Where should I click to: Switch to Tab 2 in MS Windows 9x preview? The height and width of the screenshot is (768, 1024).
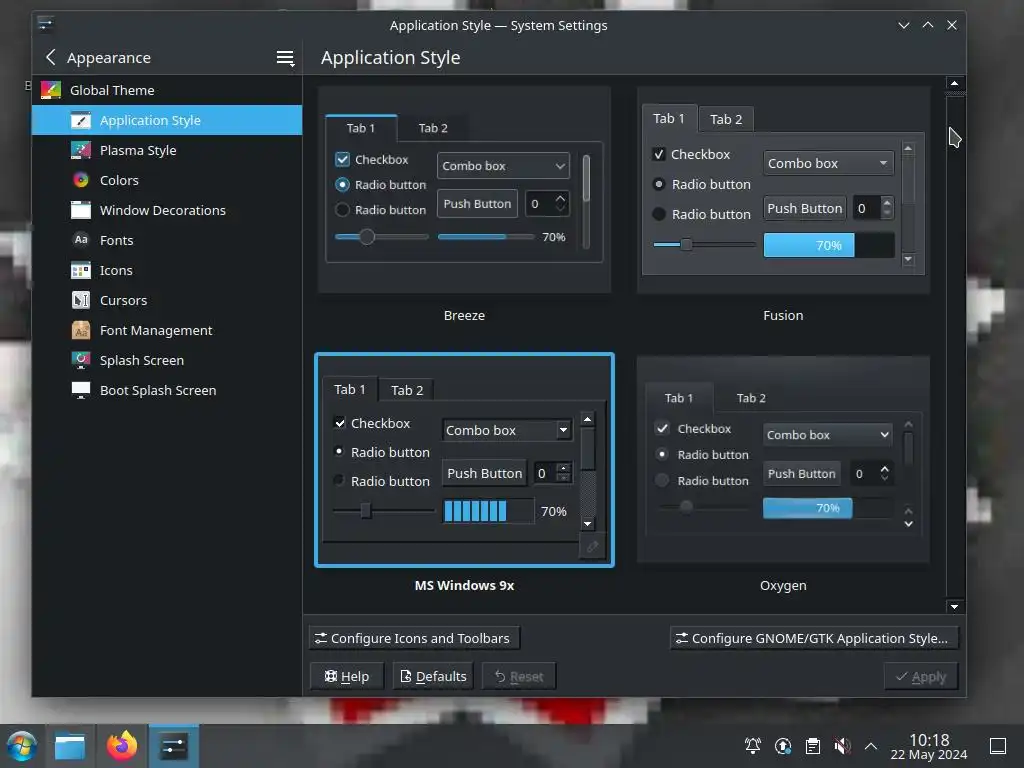pos(407,390)
